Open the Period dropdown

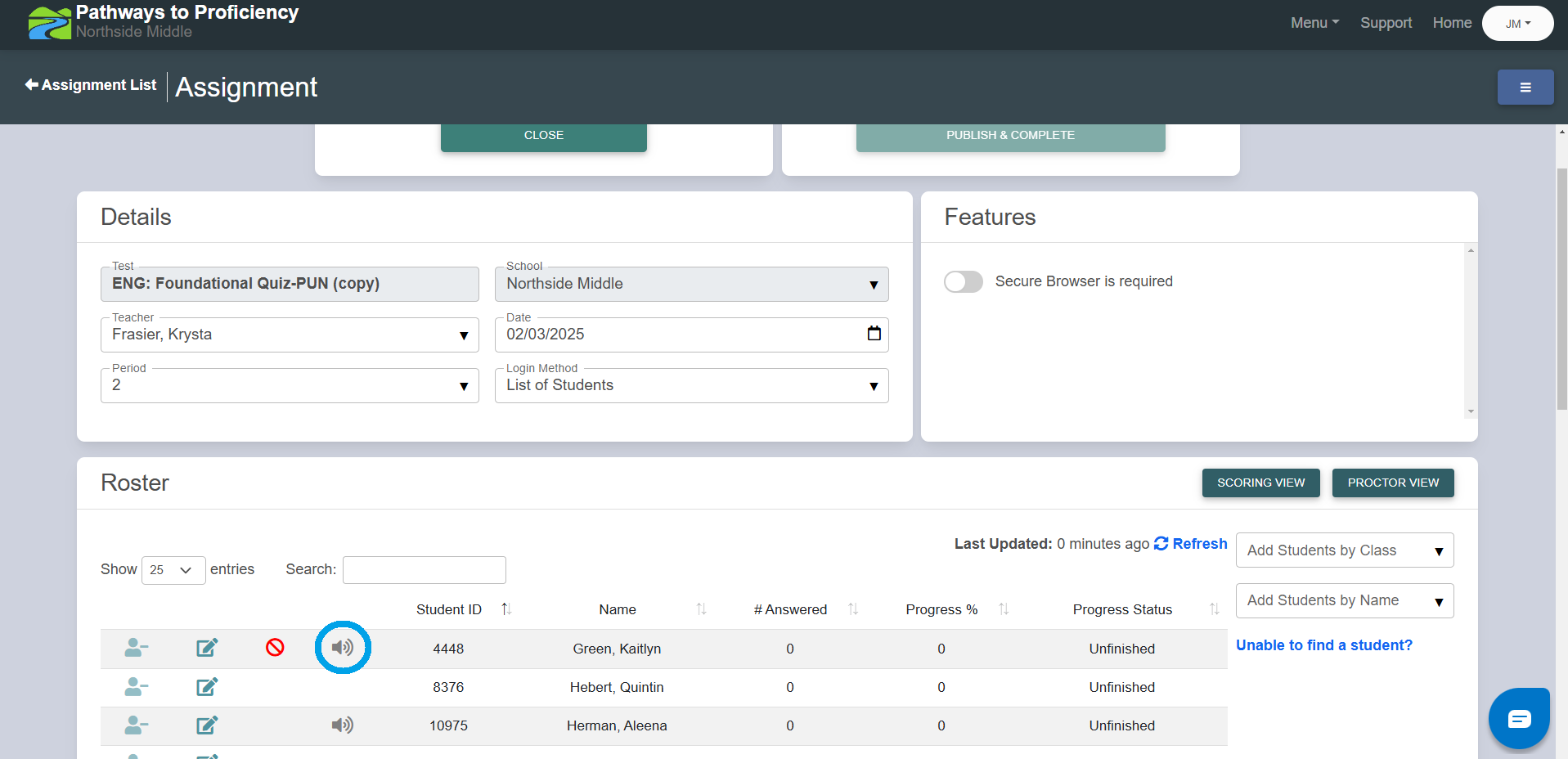coord(290,385)
